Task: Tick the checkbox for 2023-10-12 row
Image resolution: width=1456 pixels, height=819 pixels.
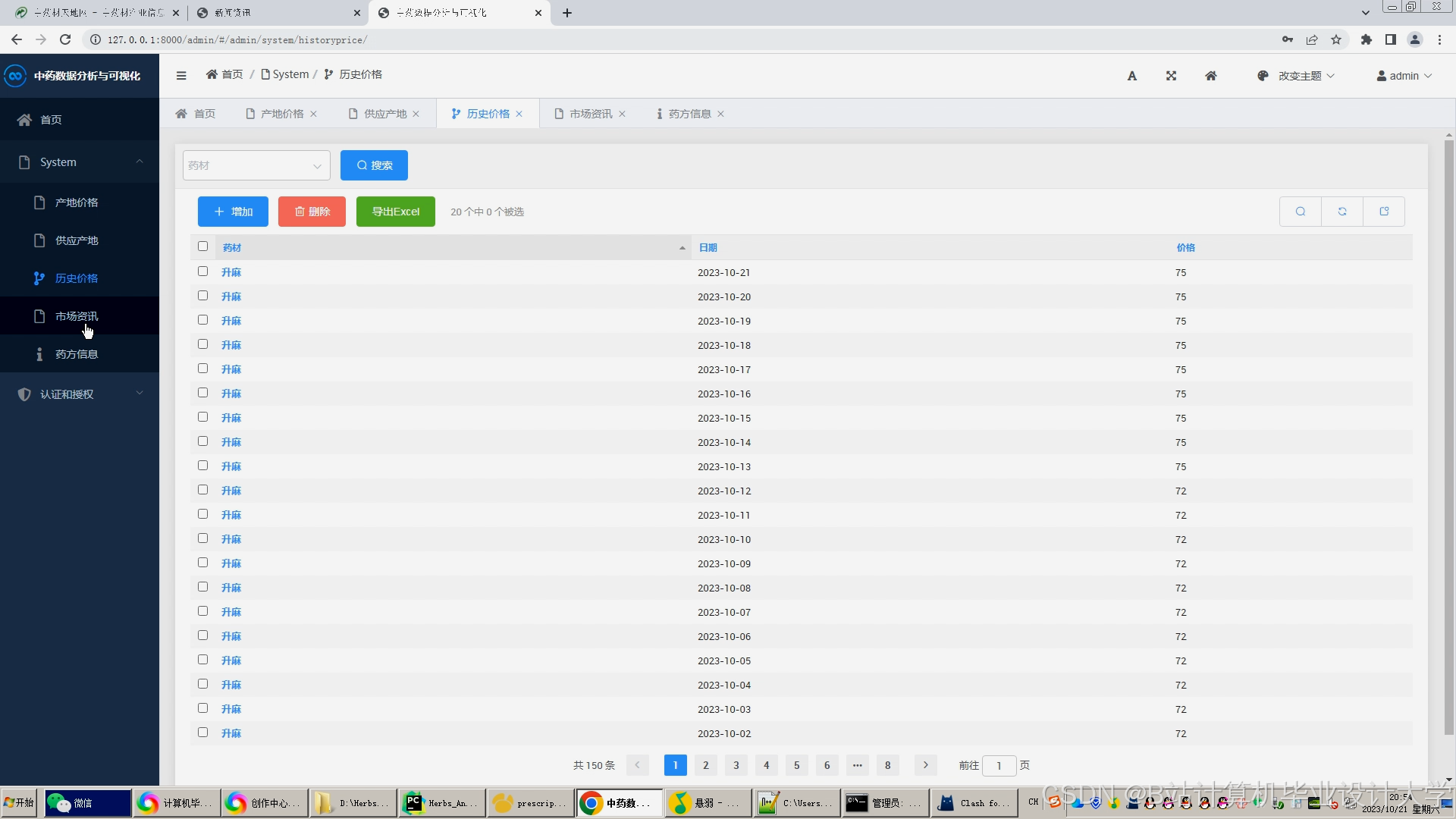Action: [x=202, y=490]
